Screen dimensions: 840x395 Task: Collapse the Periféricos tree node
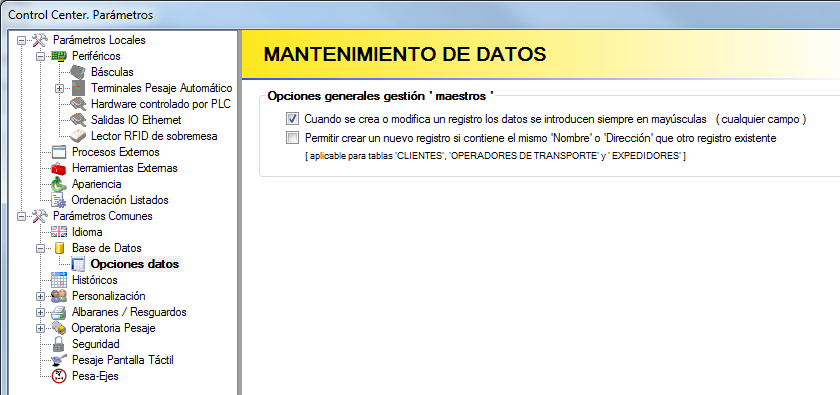pyautogui.click(x=40, y=56)
